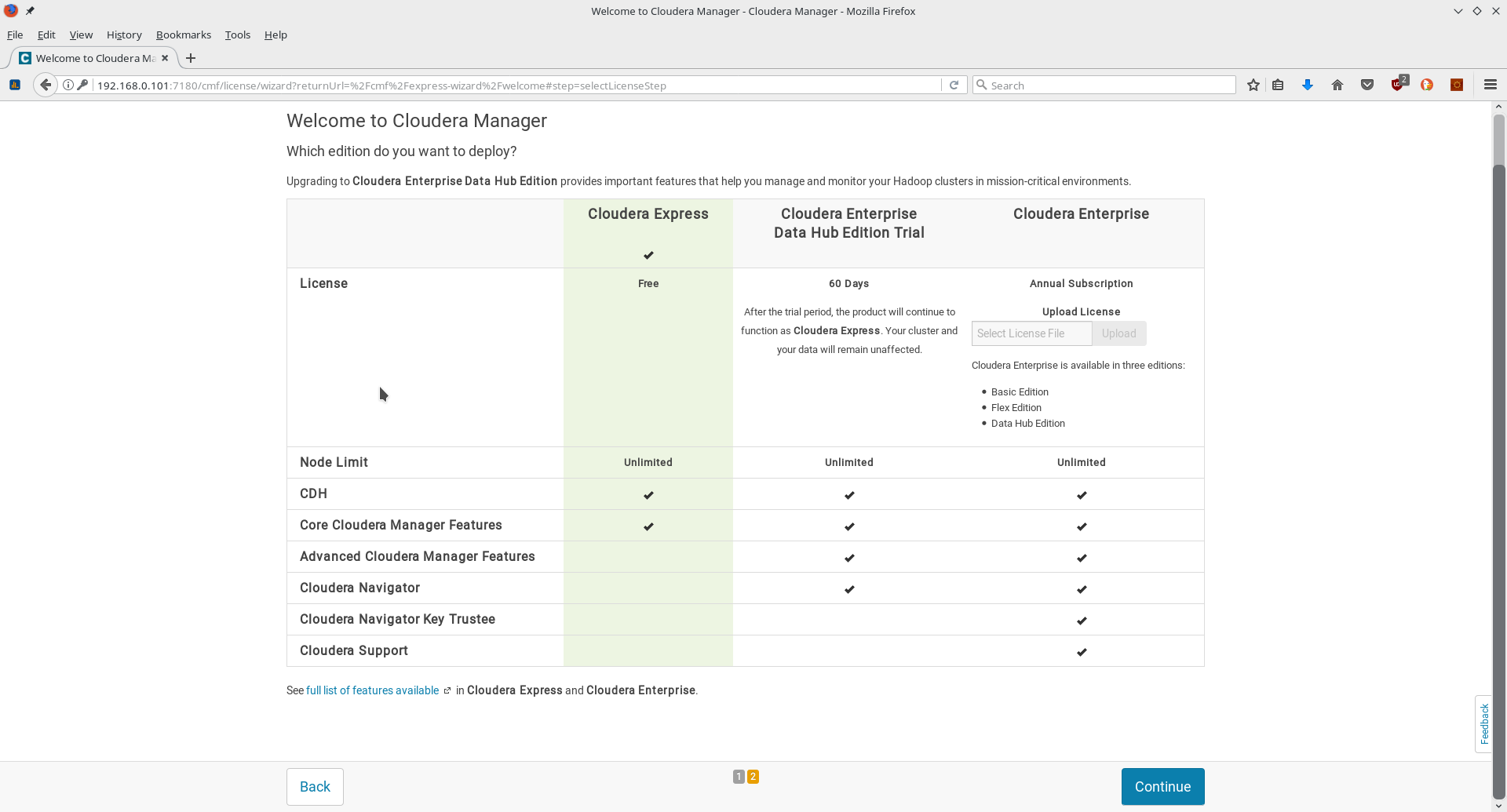
Task: Reload the current page
Action: coord(954,85)
